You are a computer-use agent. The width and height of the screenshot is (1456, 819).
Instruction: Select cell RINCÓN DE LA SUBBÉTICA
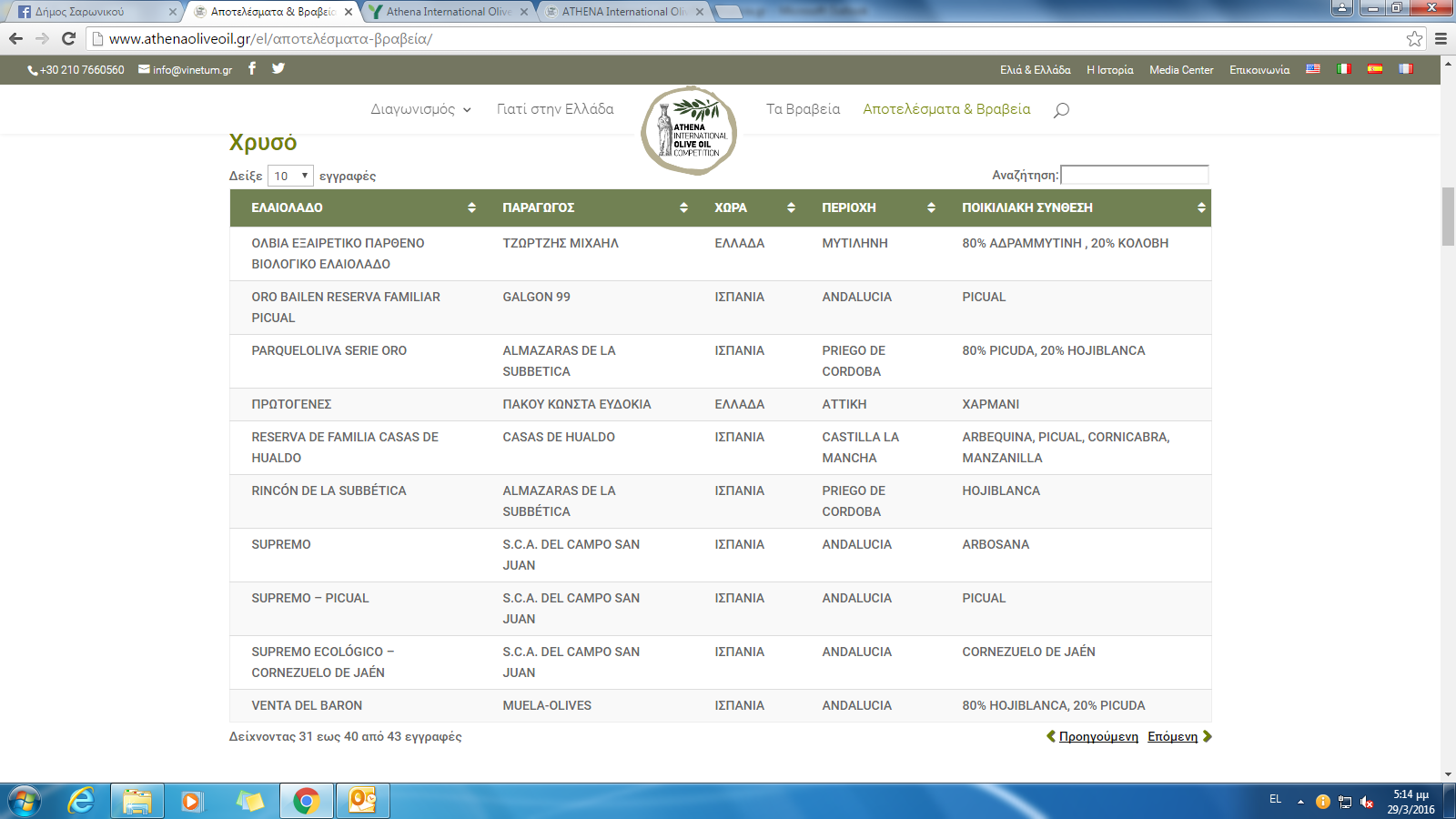coord(356,501)
